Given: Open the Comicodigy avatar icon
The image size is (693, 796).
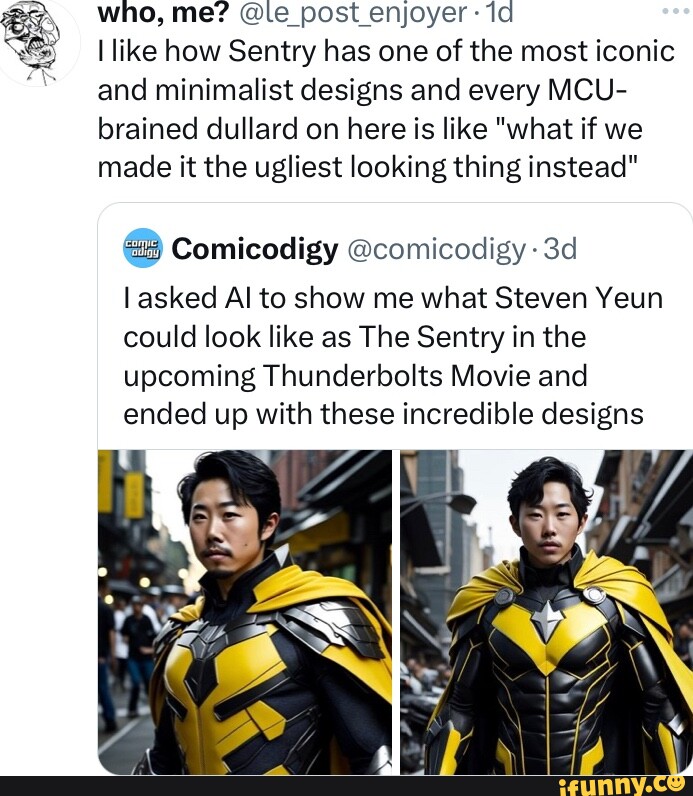Looking at the screenshot, I should [x=143, y=248].
